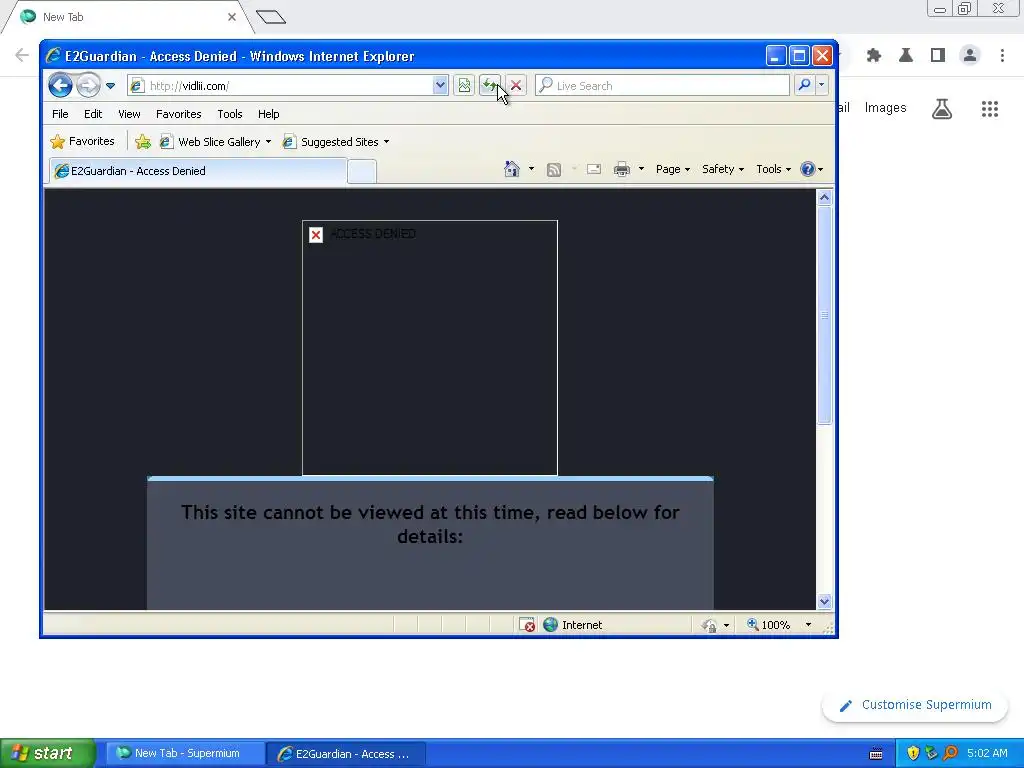Click the orange magnifier tray icon
This screenshot has width=1024, height=768.
(x=950, y=753)
